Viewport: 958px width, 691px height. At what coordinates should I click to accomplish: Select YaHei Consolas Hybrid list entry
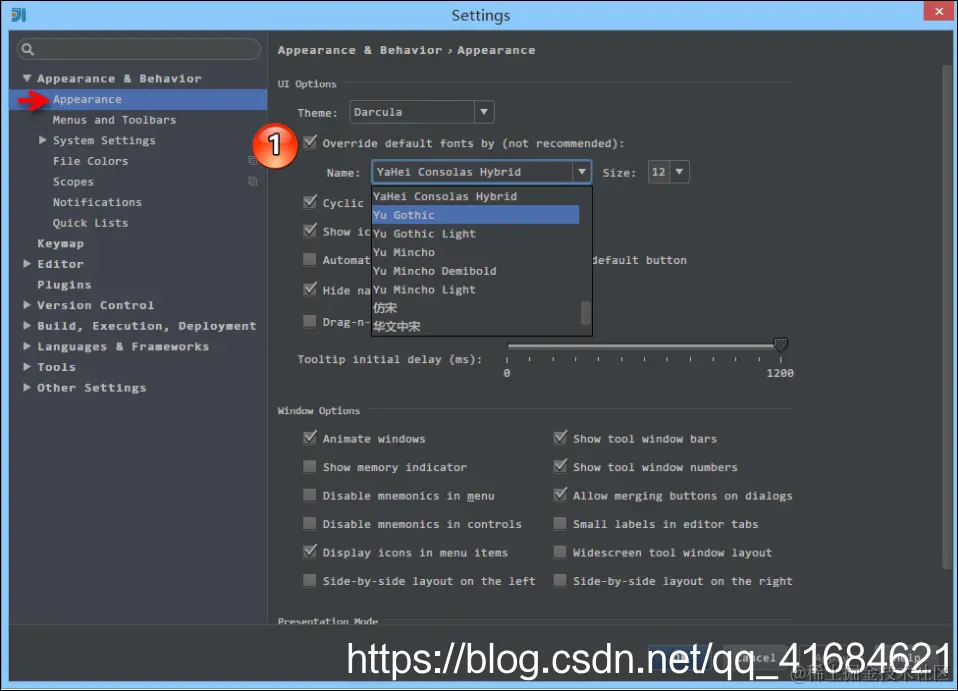pos(475,196)
